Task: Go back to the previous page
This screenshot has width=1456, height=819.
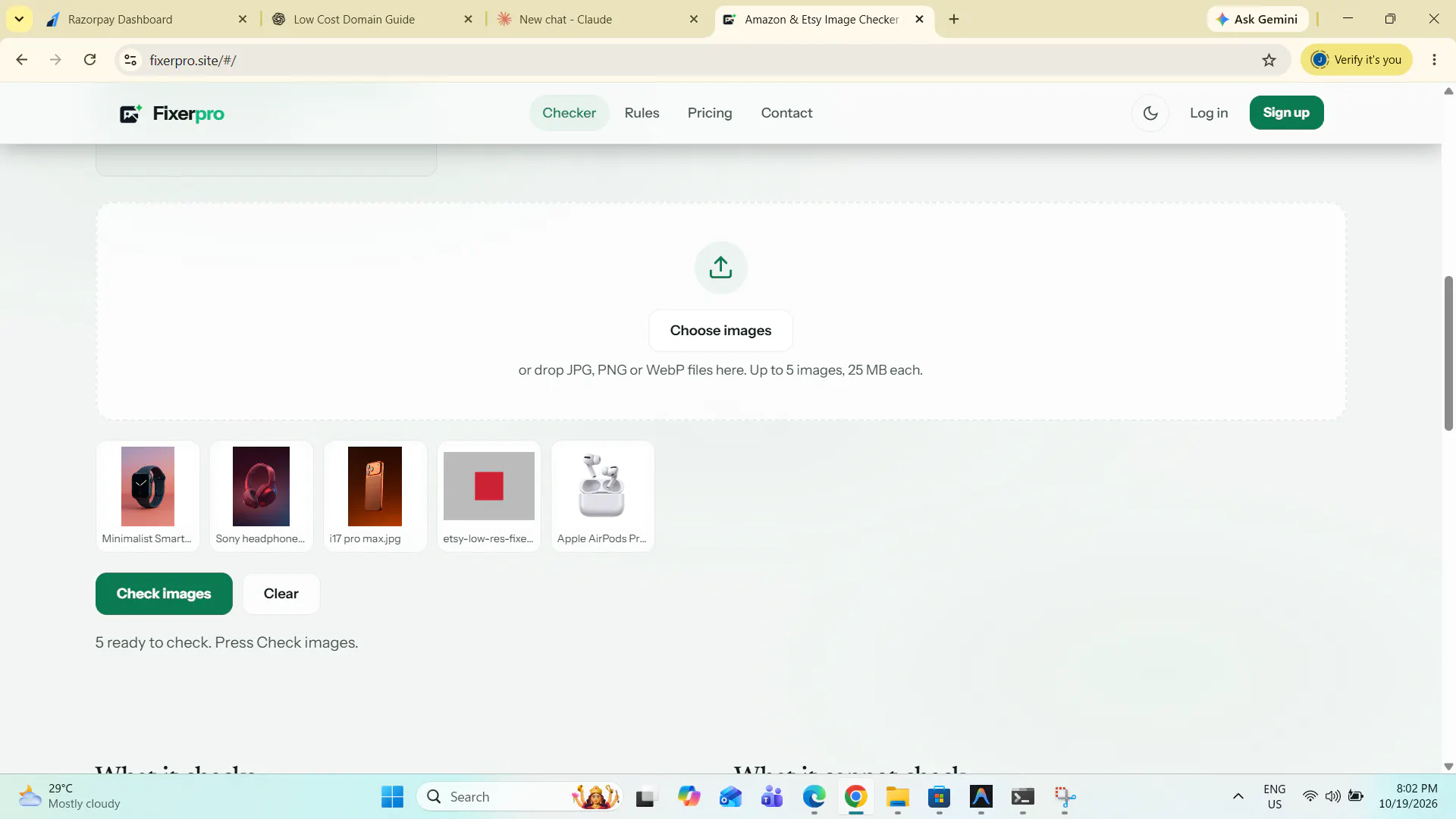Action: click(x=22, y=60)
